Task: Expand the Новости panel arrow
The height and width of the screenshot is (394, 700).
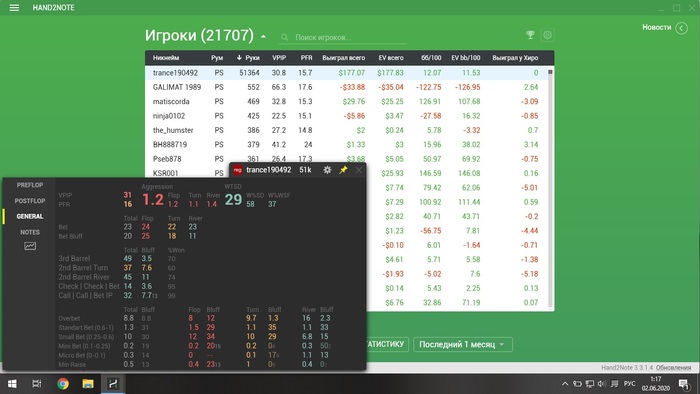Action: pos(681,28)
